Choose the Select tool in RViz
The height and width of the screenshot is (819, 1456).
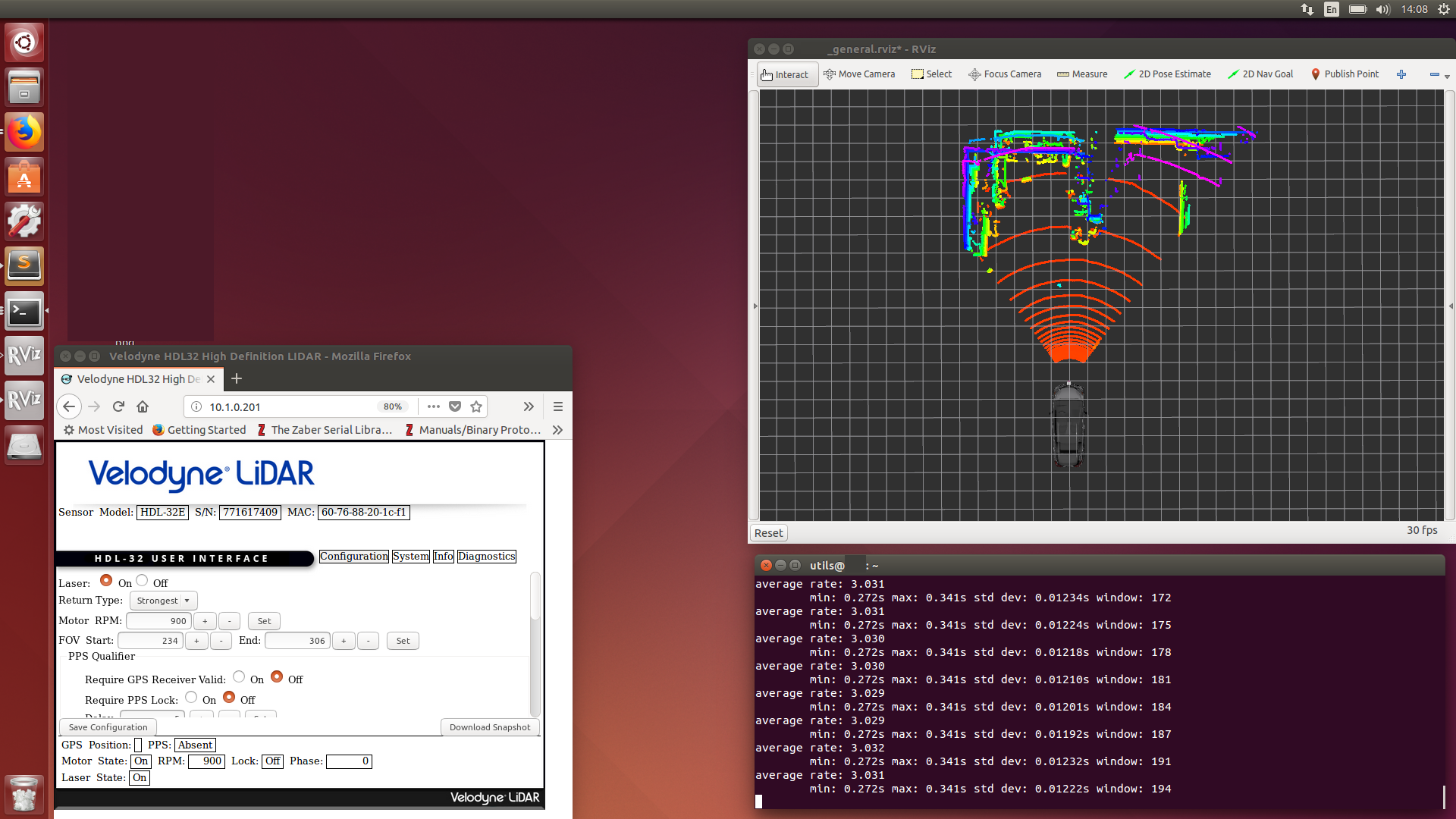pyautogui.click(x=931, y=74)
